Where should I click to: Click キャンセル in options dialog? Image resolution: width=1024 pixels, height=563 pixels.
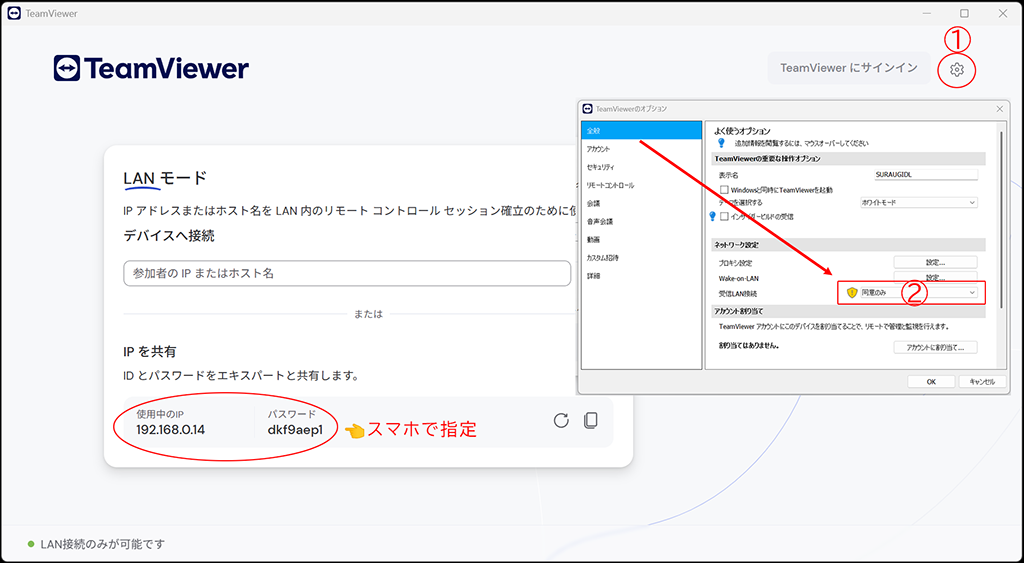[x=982, y=381]
